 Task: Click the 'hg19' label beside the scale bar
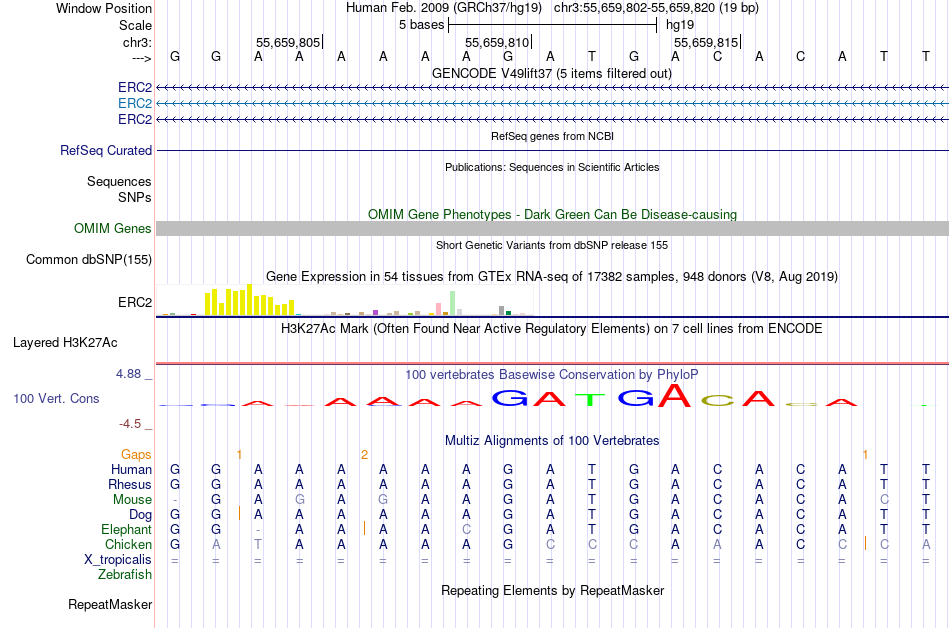(680, 25)
